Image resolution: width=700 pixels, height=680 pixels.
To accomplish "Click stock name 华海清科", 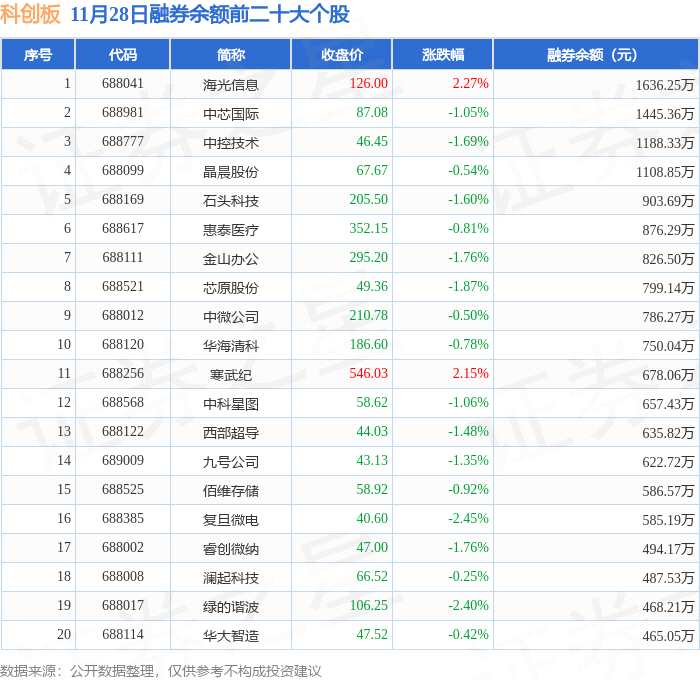I will click(231, 346).
